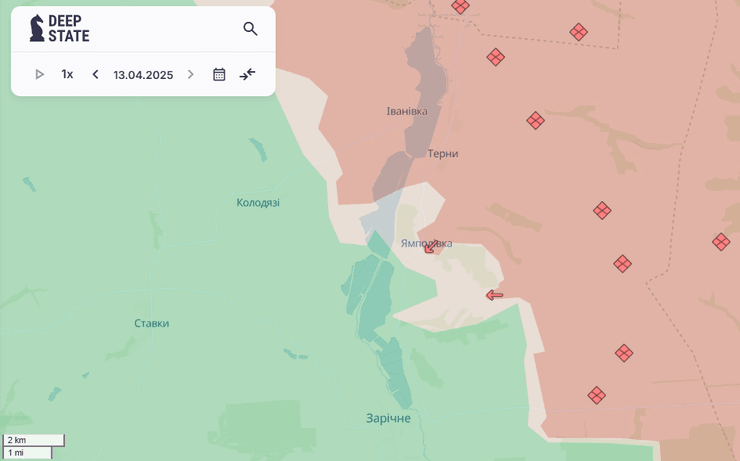The width and height of the screenshot is (740, 461).
Task: Go to the previous date
Action: (x=95, y=74)
